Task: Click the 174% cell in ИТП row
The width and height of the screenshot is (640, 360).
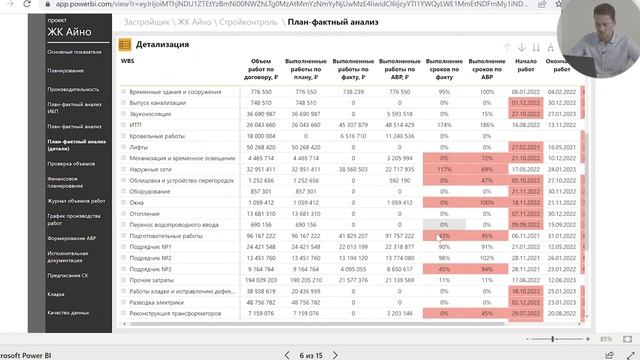Action: click(x=444, y=125)
